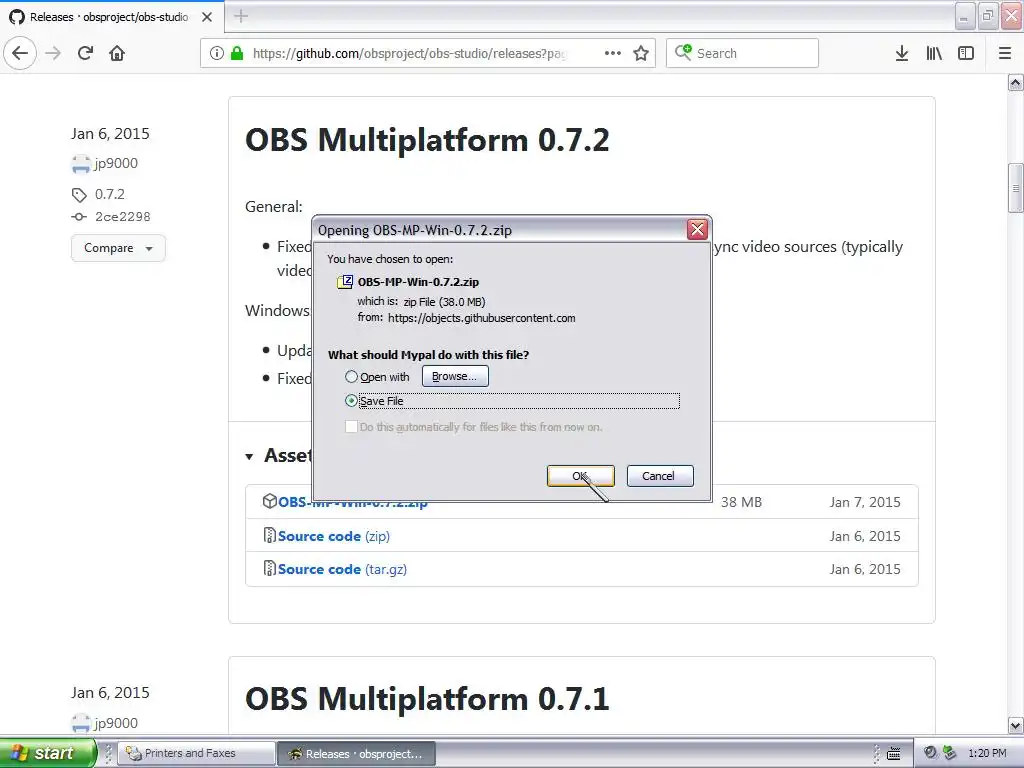This screenshot has width=1024, height=768.
Task: Open commit 2ce2298 link
Action: click(123, 217)
